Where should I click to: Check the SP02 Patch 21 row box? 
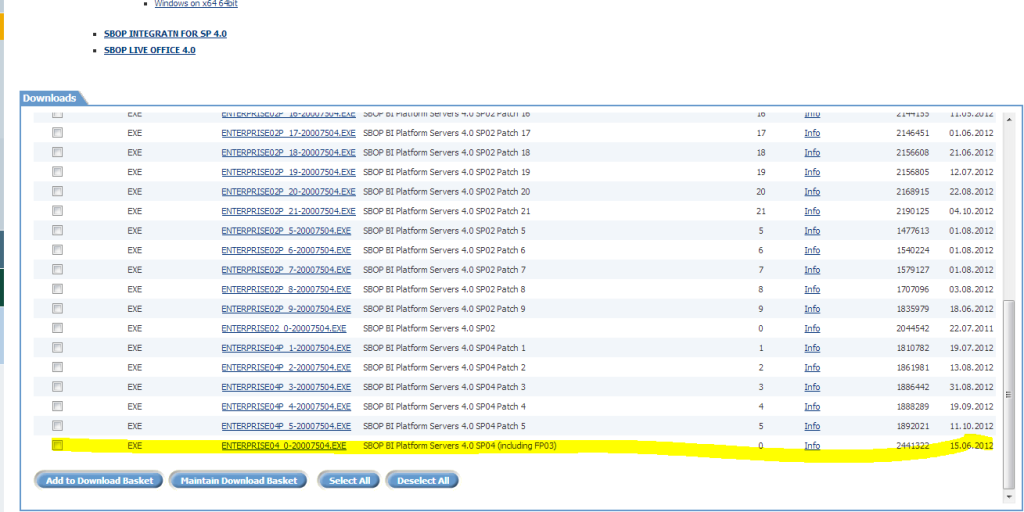57,211
